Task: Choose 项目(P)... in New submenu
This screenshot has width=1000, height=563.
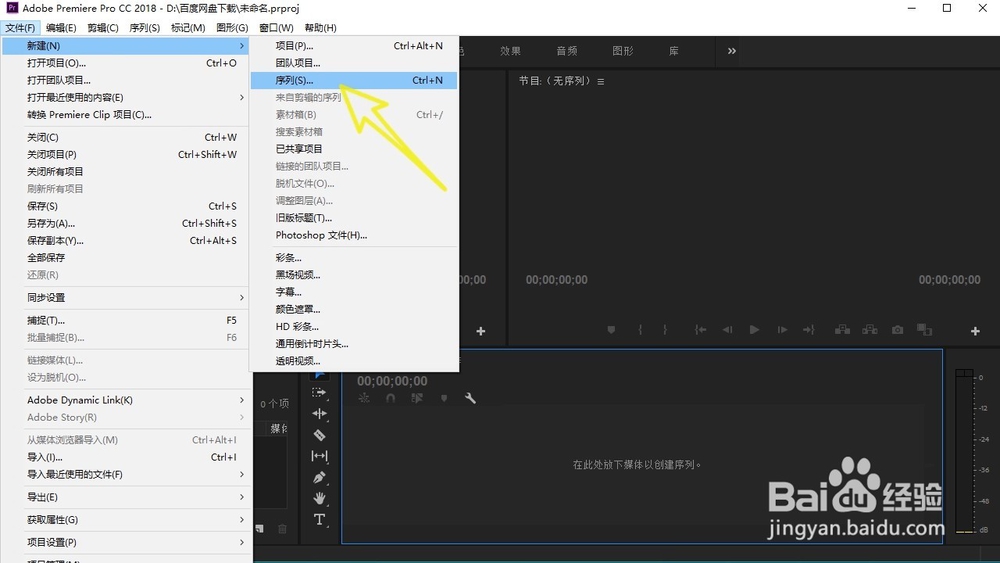Action: click(x=354, y=46)
